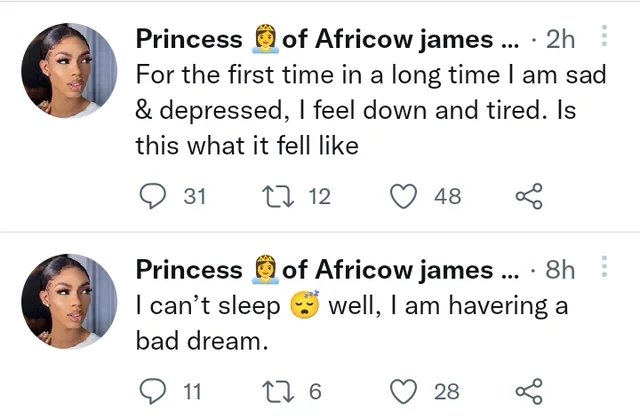Share the tweet posted 2h ago
This screenshot has width=640, height=418.
[529, 196]
